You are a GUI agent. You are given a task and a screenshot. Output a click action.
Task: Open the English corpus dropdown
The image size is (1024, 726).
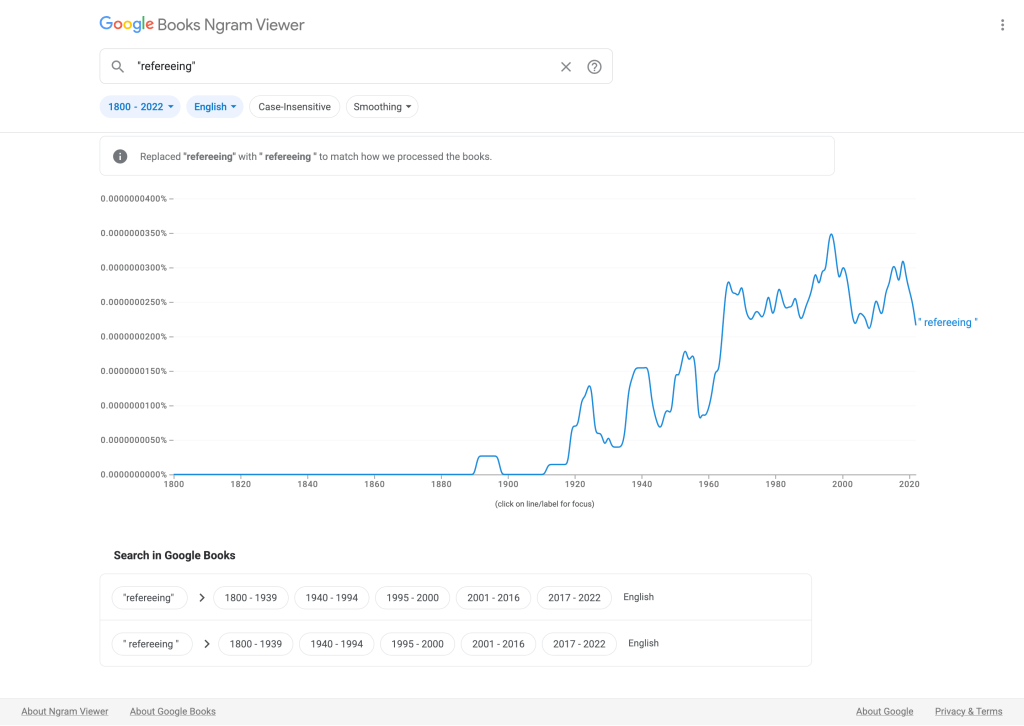215,107
